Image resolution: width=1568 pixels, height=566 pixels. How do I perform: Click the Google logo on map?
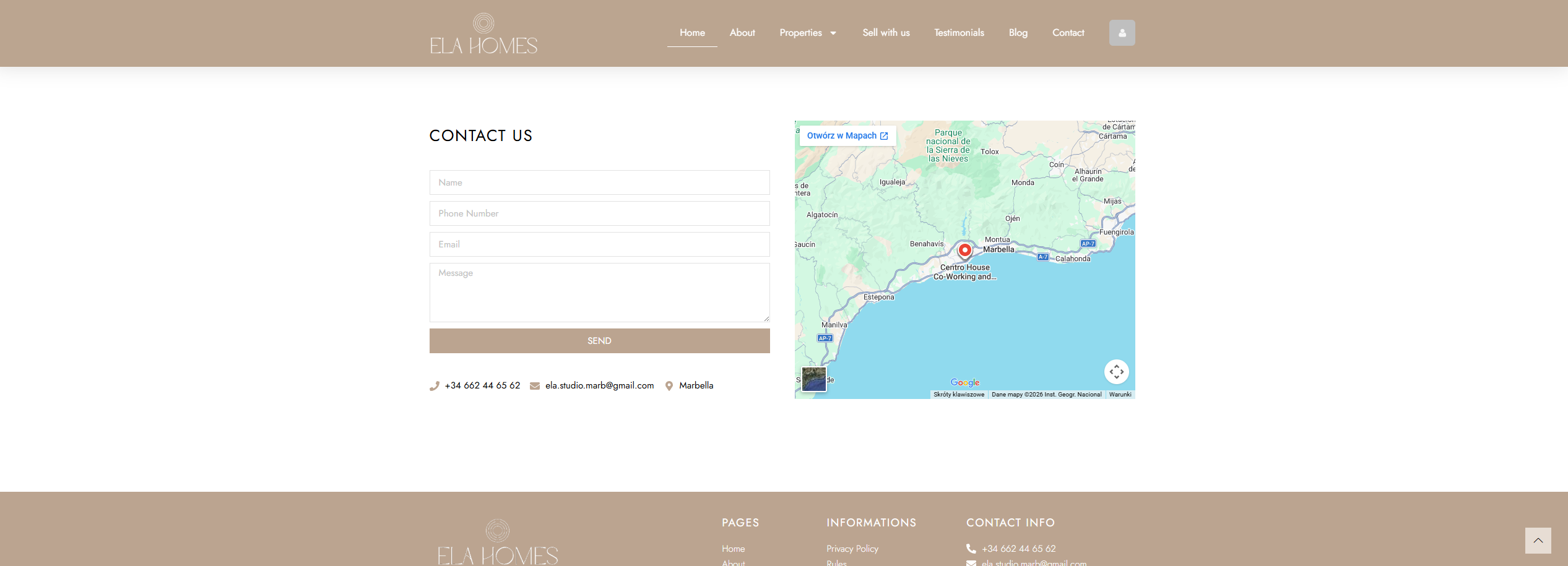pos(964,382)
